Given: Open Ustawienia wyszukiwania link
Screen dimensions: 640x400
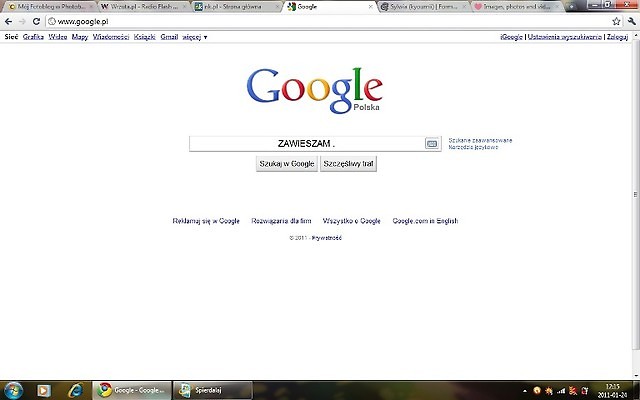Looking at the screenshot, I should pyautogui.click(x=564, y=37).
